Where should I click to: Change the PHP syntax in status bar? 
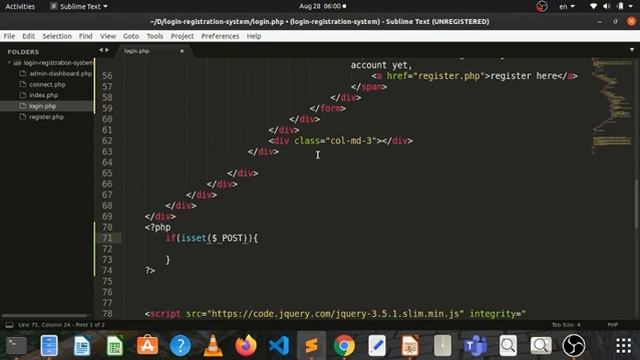[613, 325]
